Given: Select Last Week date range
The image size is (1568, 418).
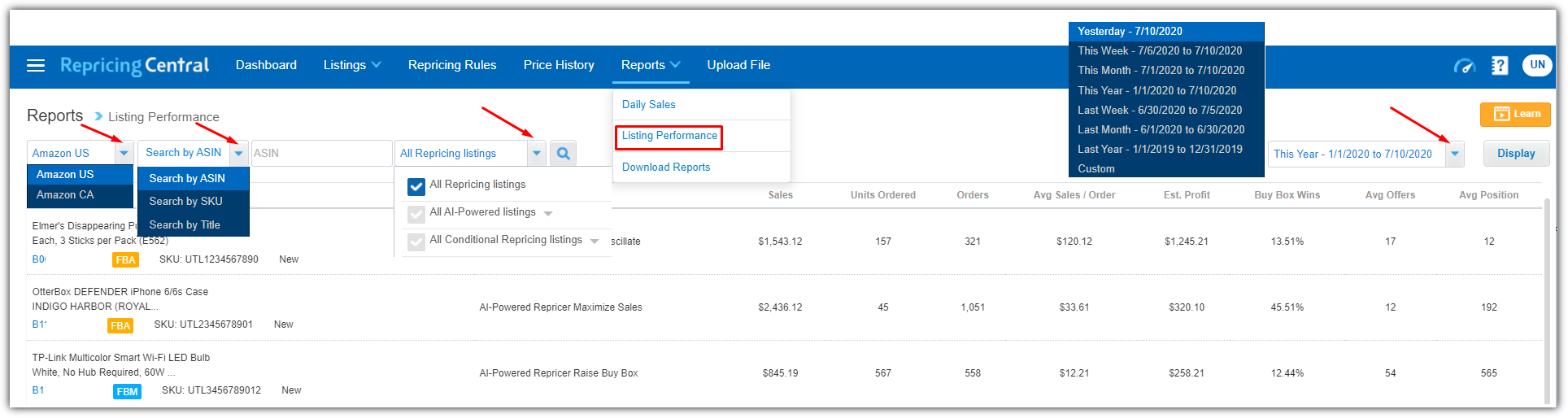Looking at the screenshot, I should [1166, 110].
